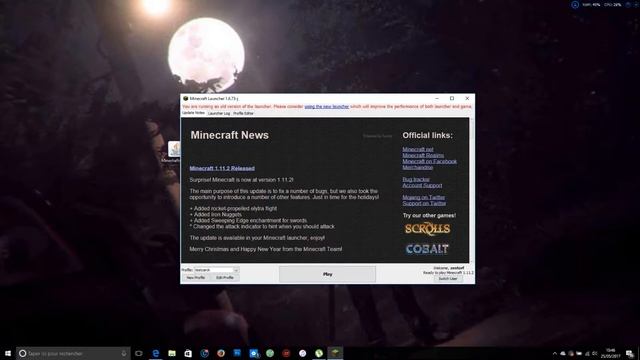Follow the 'using the new launcher' link

point(327,107)
